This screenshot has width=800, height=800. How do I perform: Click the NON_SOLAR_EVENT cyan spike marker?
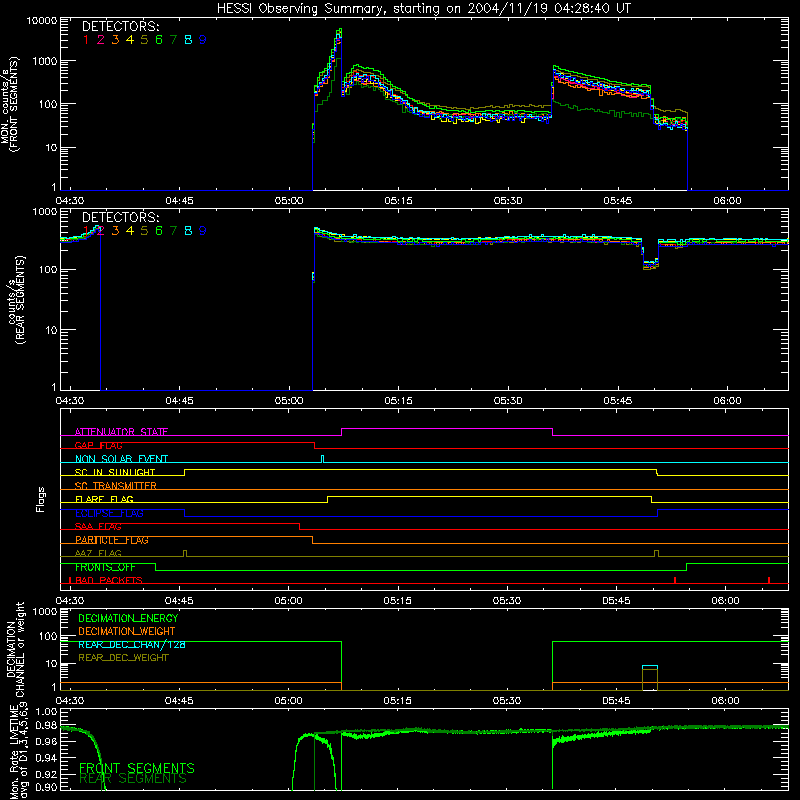pos(322,458)
